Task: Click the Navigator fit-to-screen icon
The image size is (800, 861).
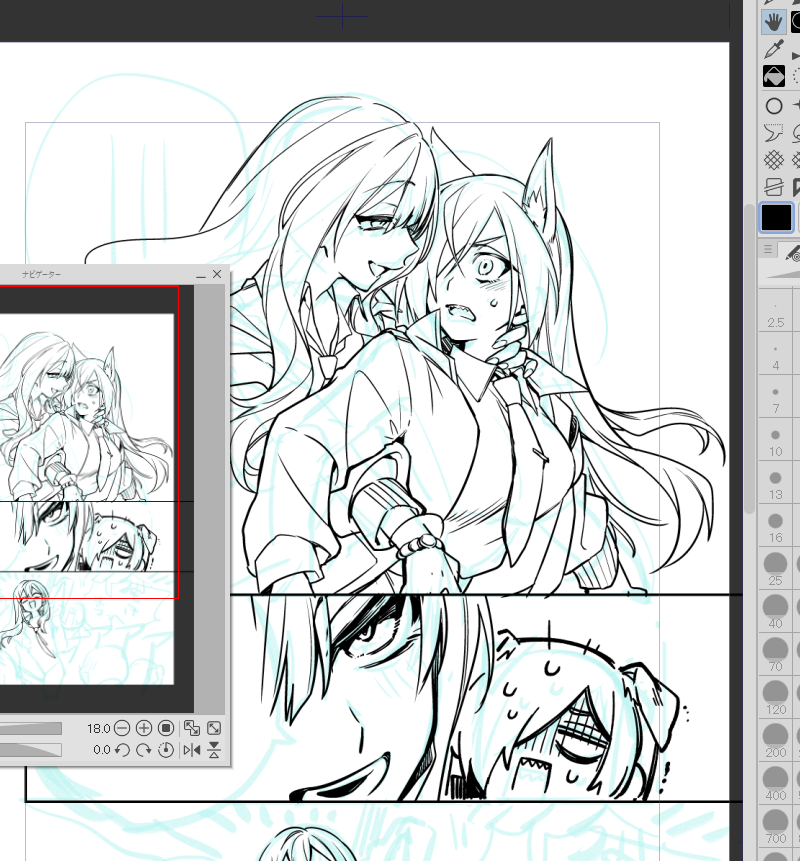Action: 214,728
